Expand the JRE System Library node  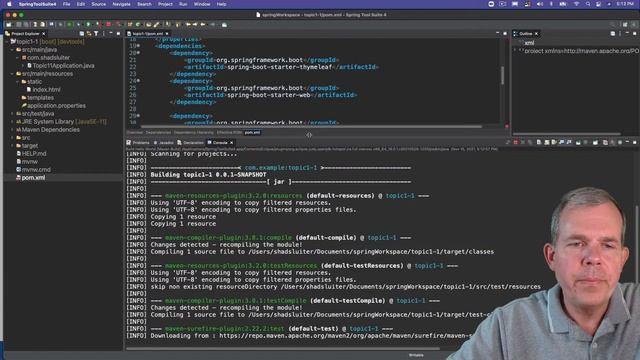pyautogui.click(x=12, y=122)
